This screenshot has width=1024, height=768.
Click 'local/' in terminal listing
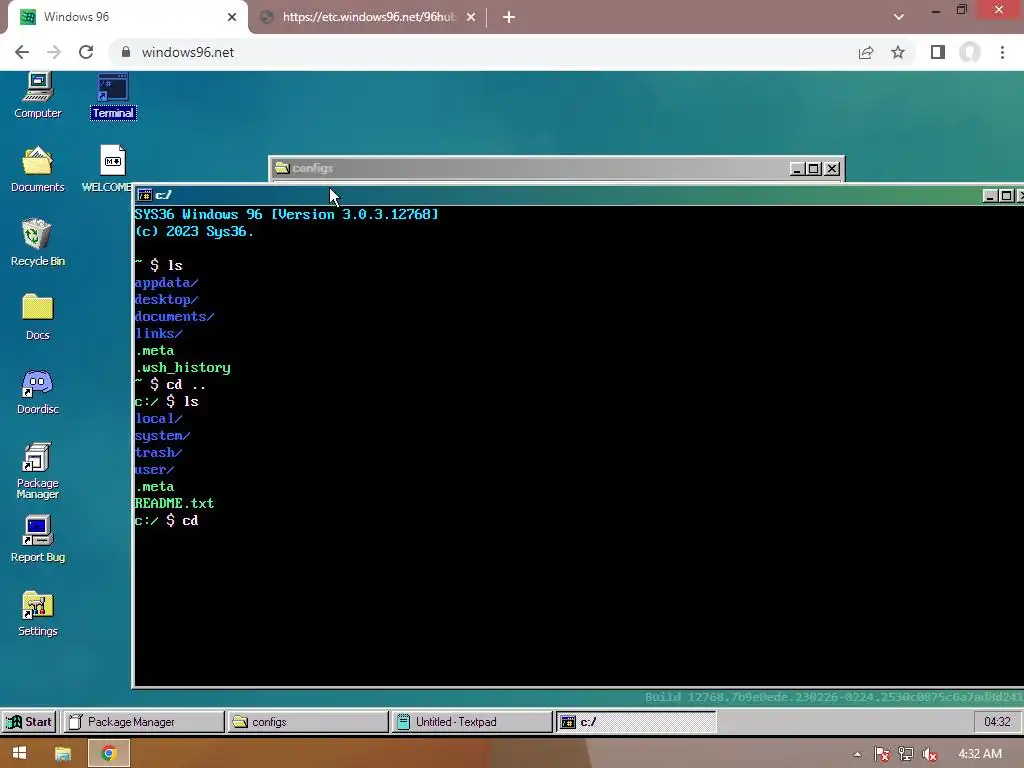pos(158,419)
